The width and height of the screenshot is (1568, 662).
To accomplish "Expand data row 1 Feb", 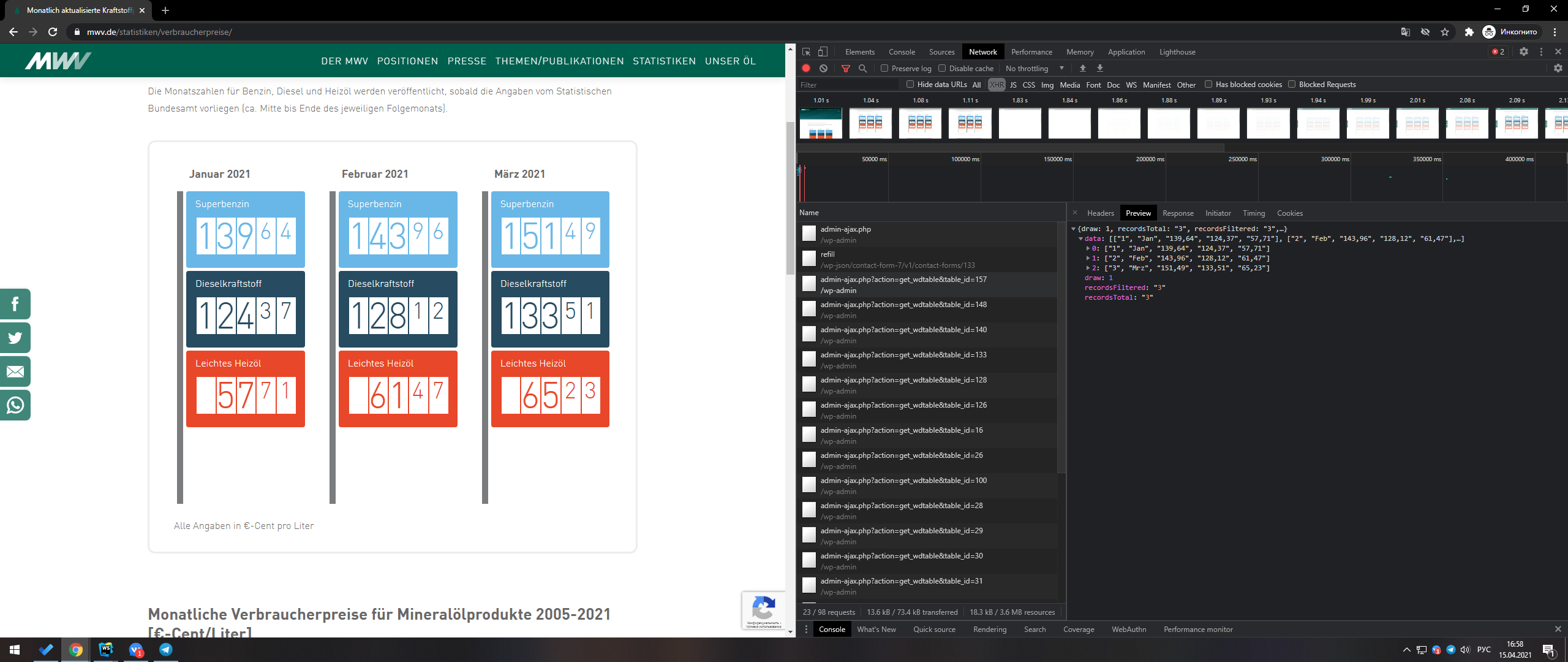I will pyautogui.click(x=1088, y=258).
